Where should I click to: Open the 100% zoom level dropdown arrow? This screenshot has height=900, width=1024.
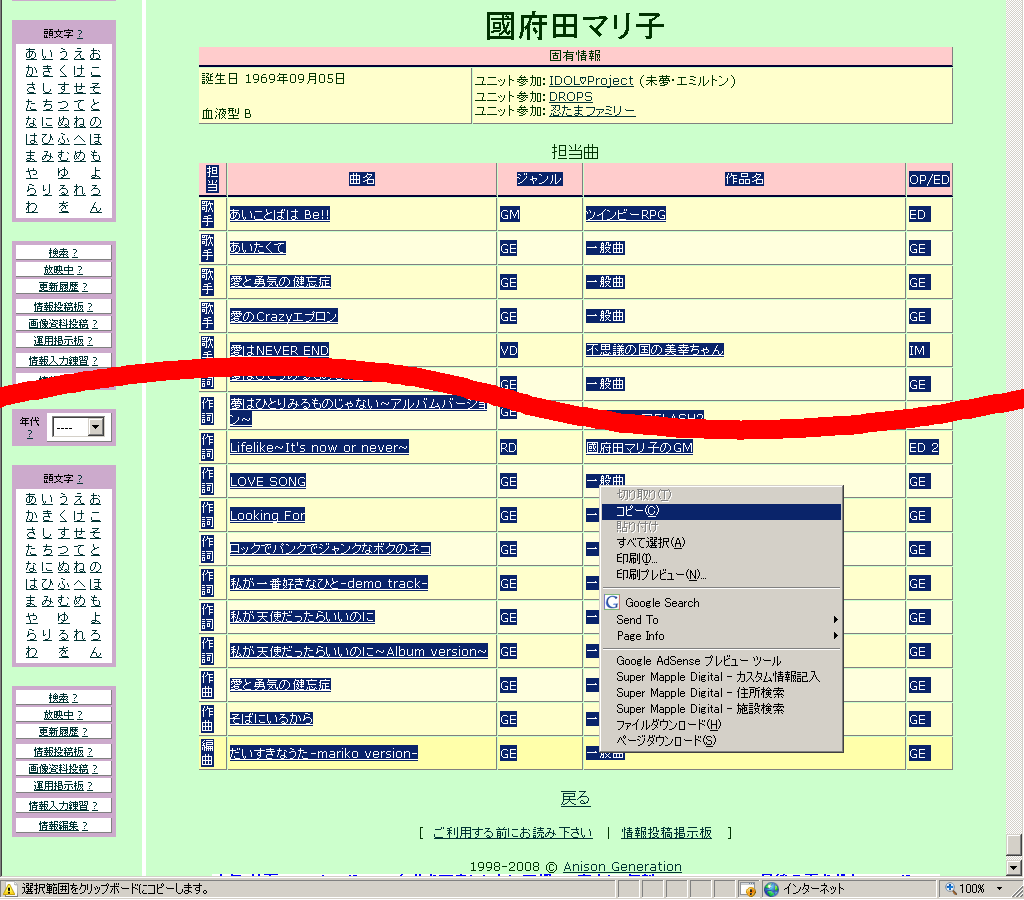coord(1000,888)
